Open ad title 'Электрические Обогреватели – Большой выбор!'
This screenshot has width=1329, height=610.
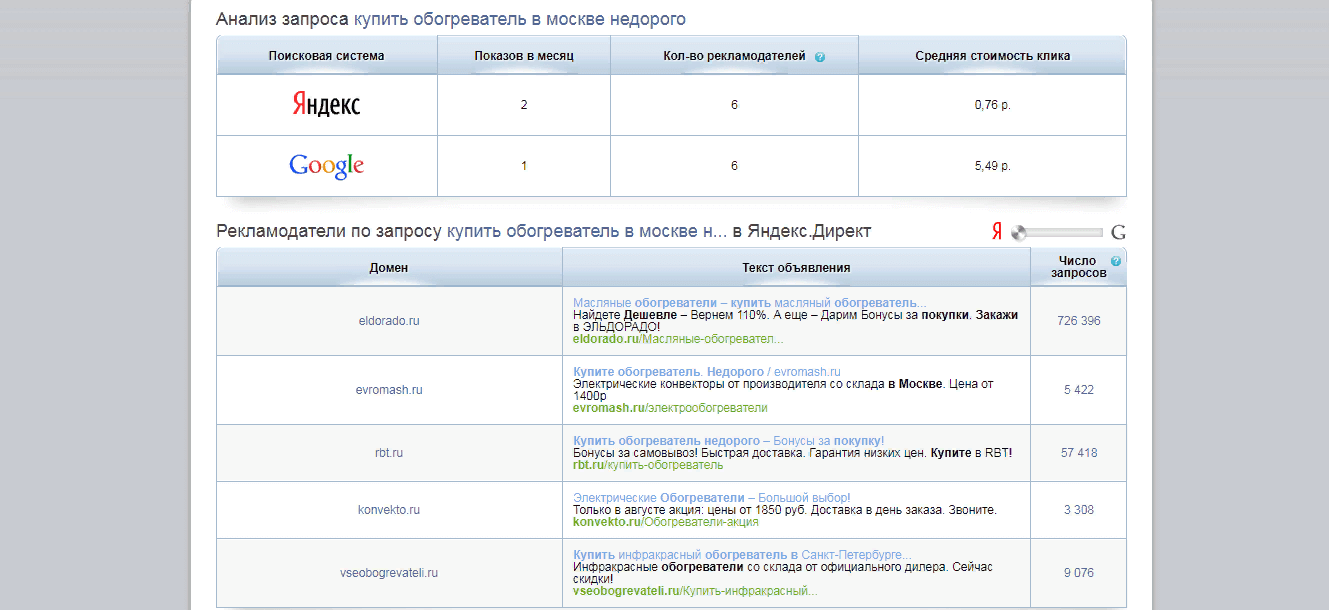711,497
